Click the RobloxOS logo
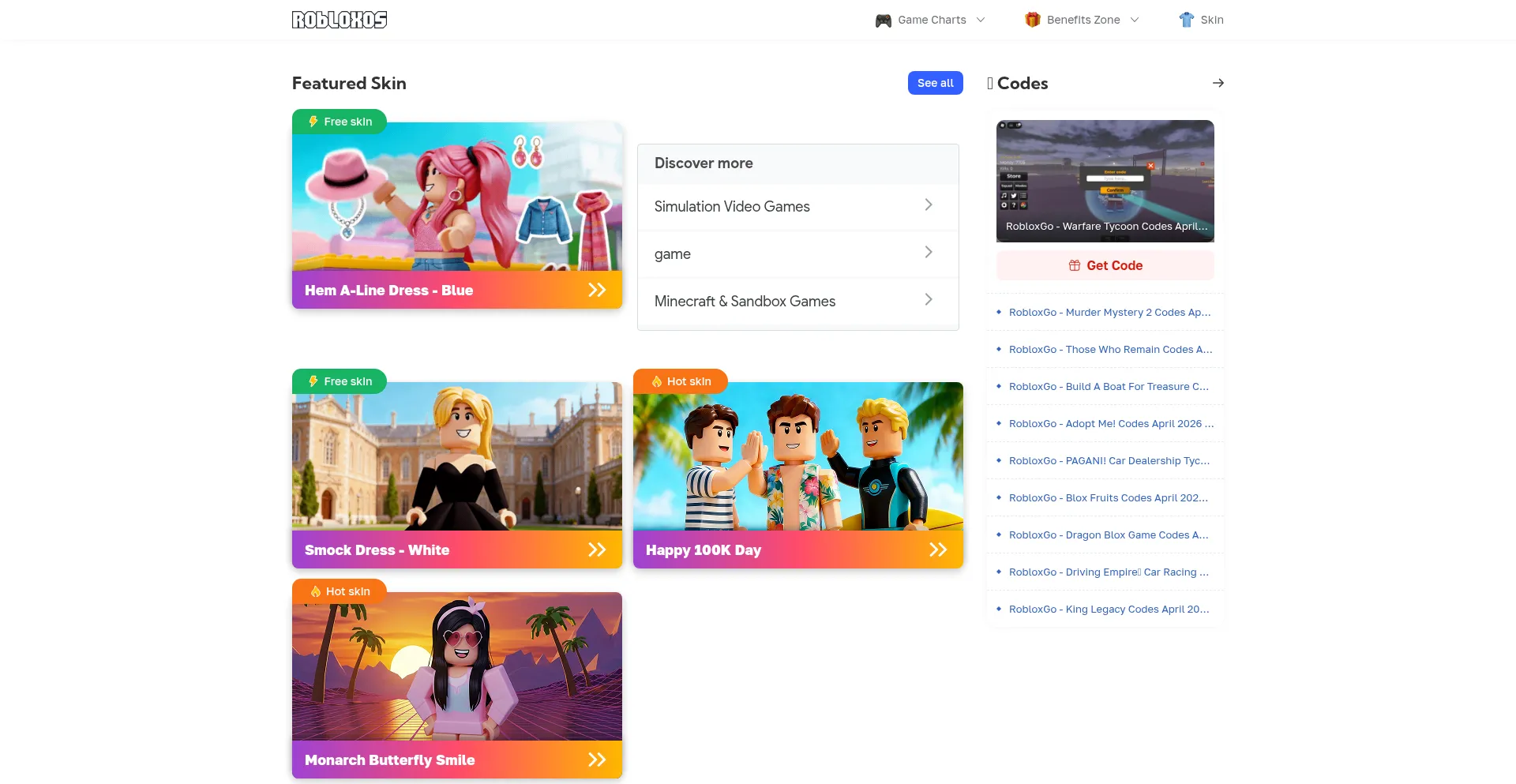The width and height of the screenshot is (1516, 784). point(340,20)
